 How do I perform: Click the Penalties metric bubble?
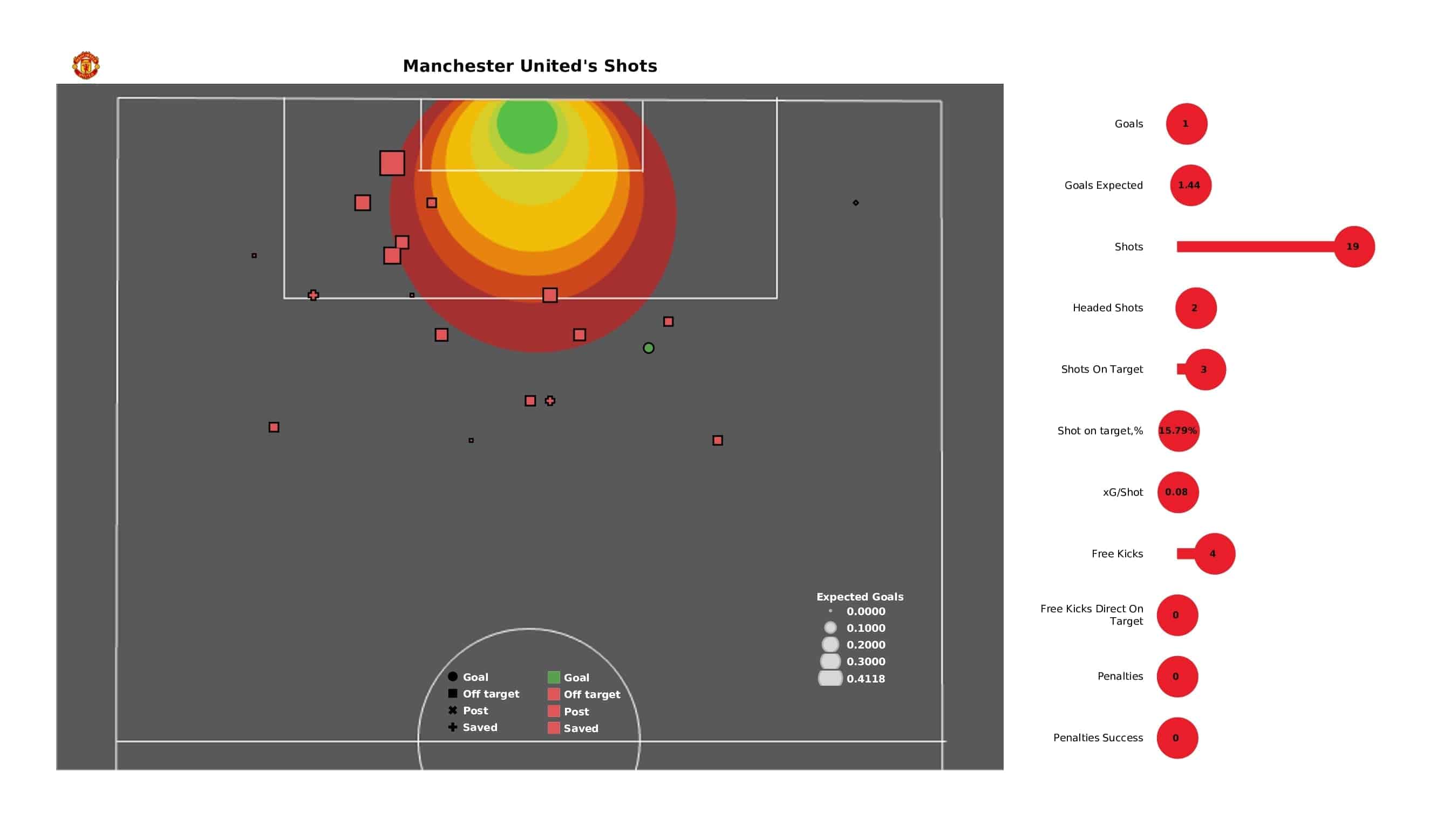point(1176,675)
